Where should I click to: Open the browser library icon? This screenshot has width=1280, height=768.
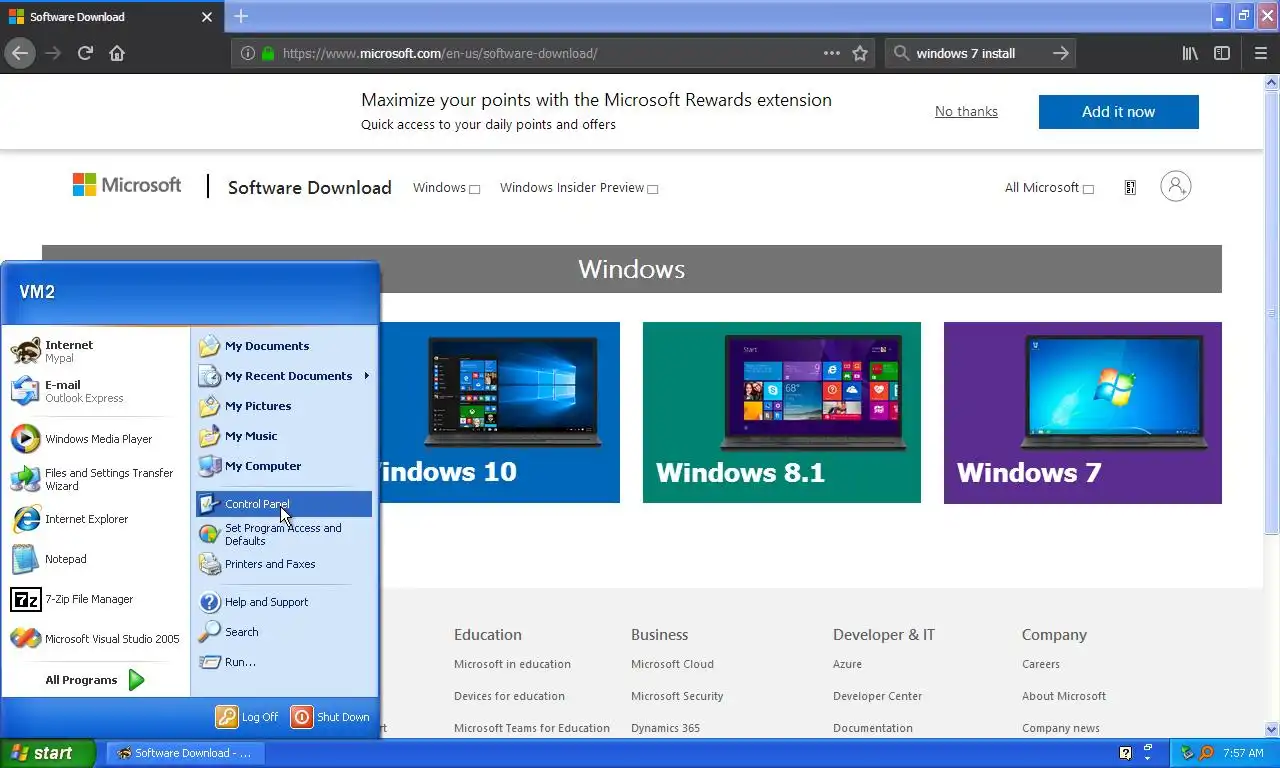[x=1190, y=53]
